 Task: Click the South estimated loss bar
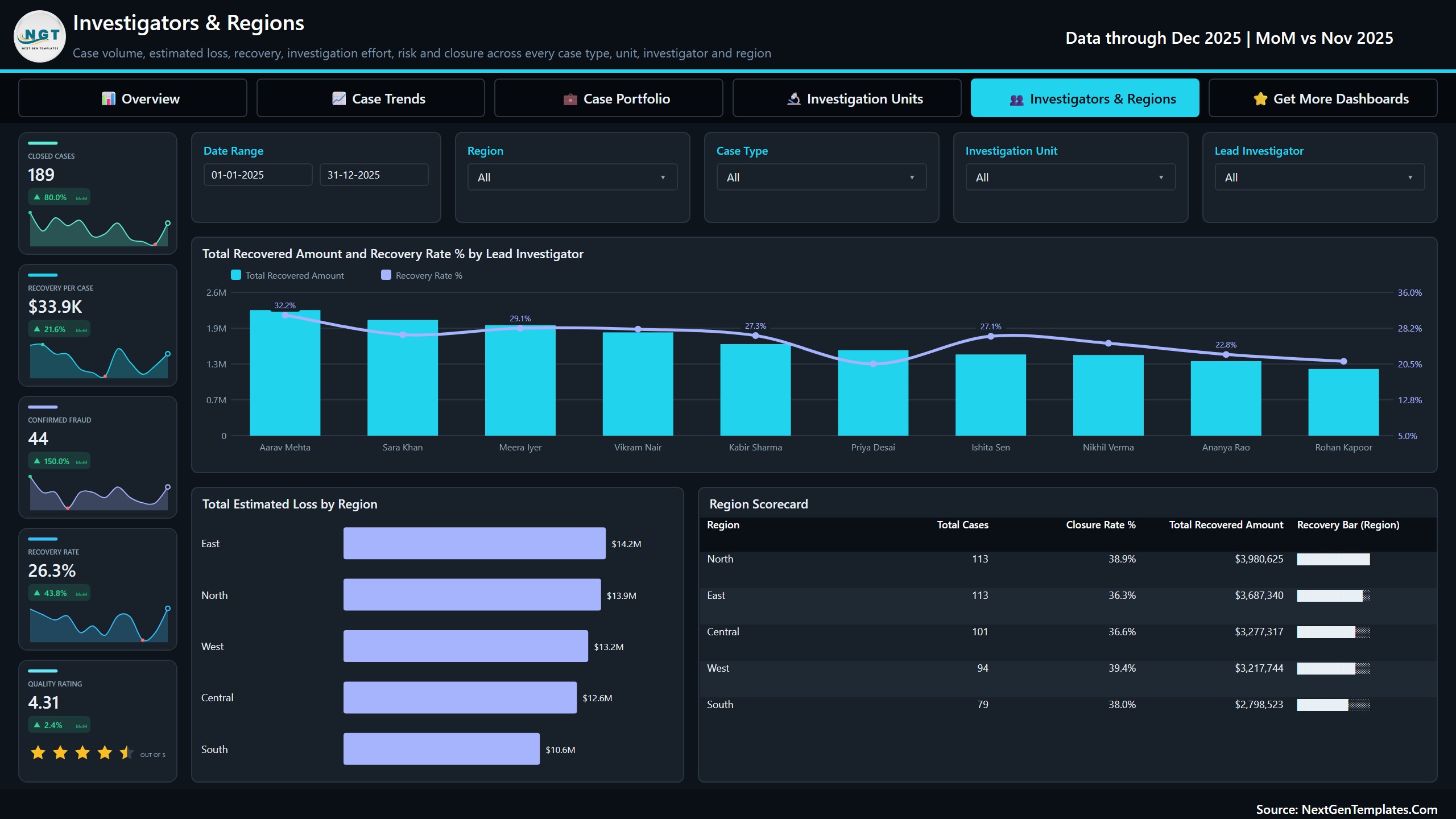441,749
